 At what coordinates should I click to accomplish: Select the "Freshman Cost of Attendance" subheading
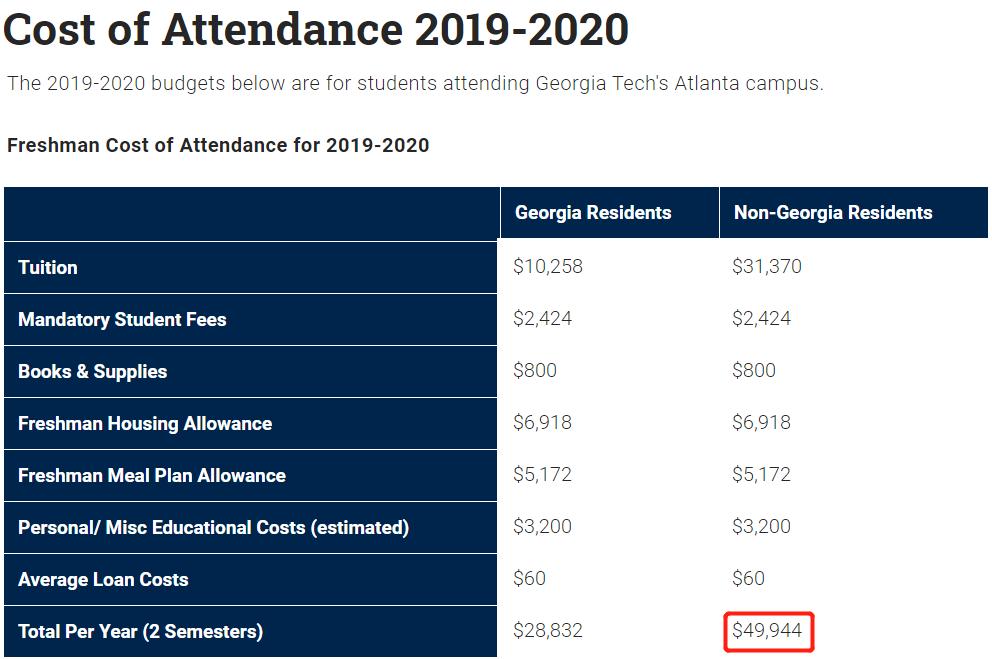218,145
